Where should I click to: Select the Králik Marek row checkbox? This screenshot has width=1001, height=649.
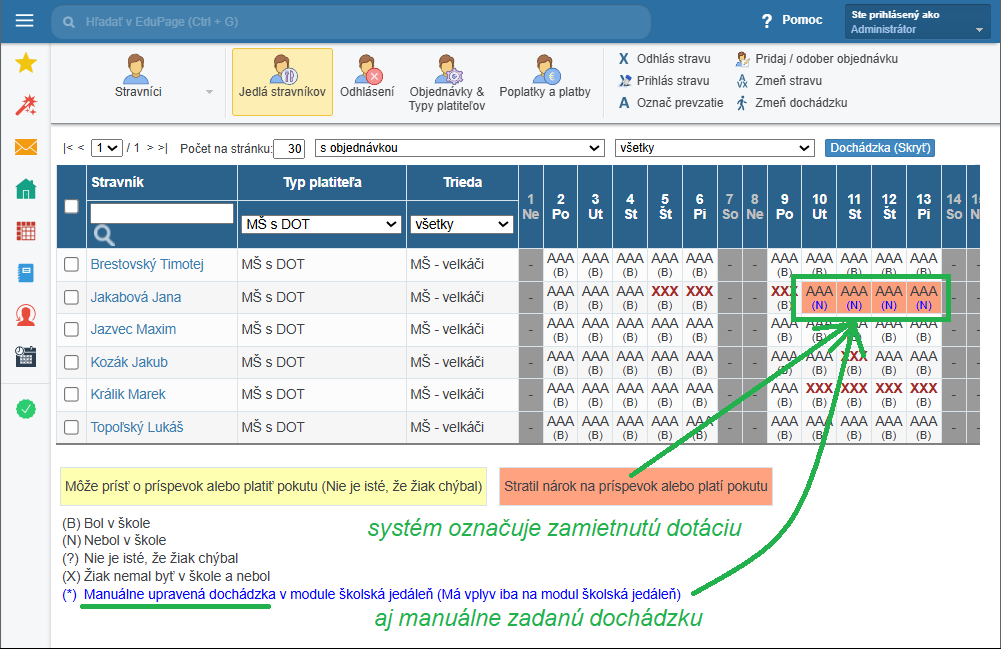(x=71, y=395)
